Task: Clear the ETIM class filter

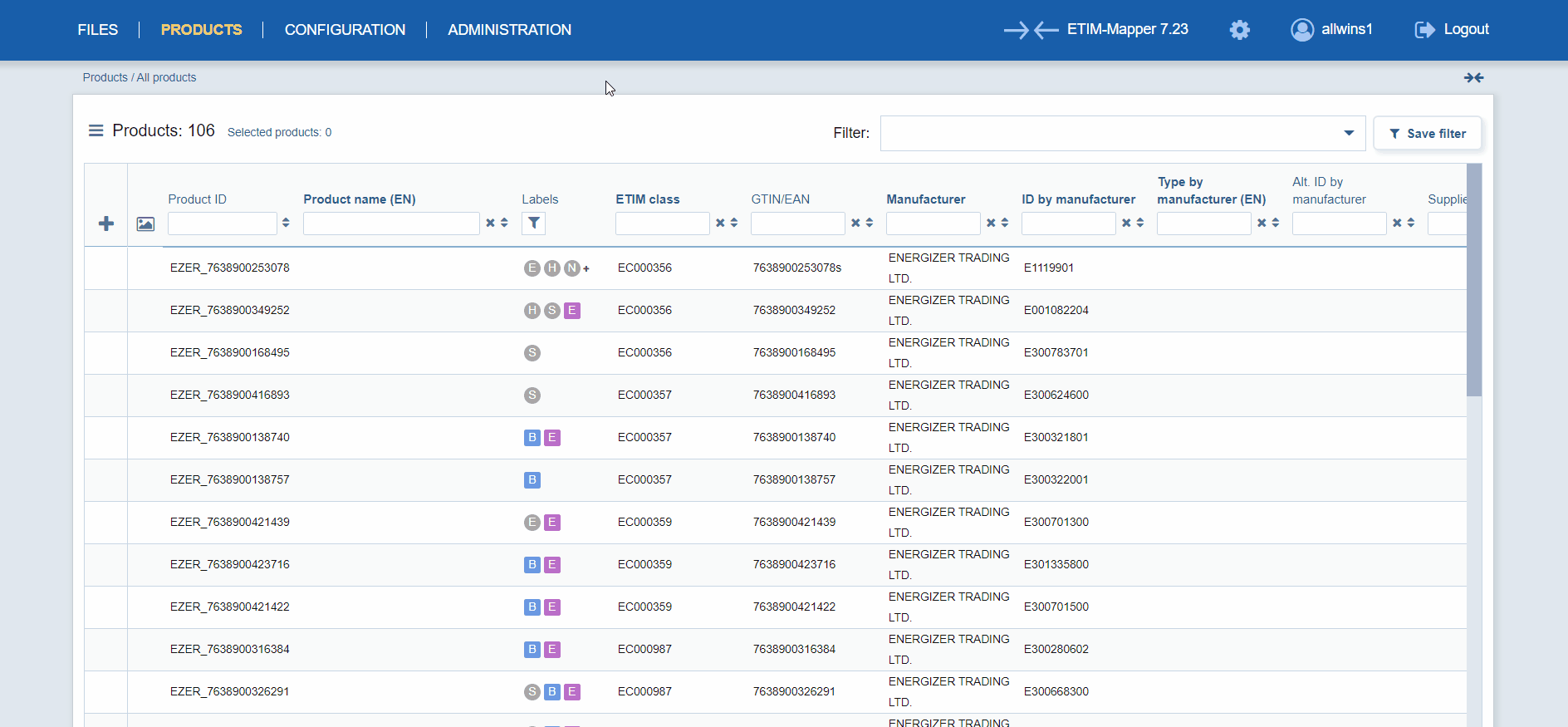Action: tap(720, 223)
